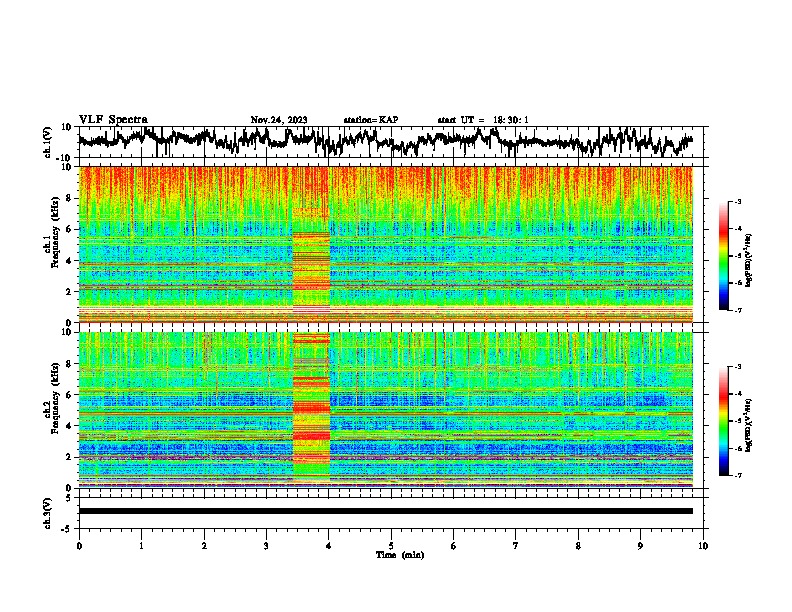Select the "start UT = 18:30: 1" text
This screenshot has height=612, width=792.
[483, 120]
